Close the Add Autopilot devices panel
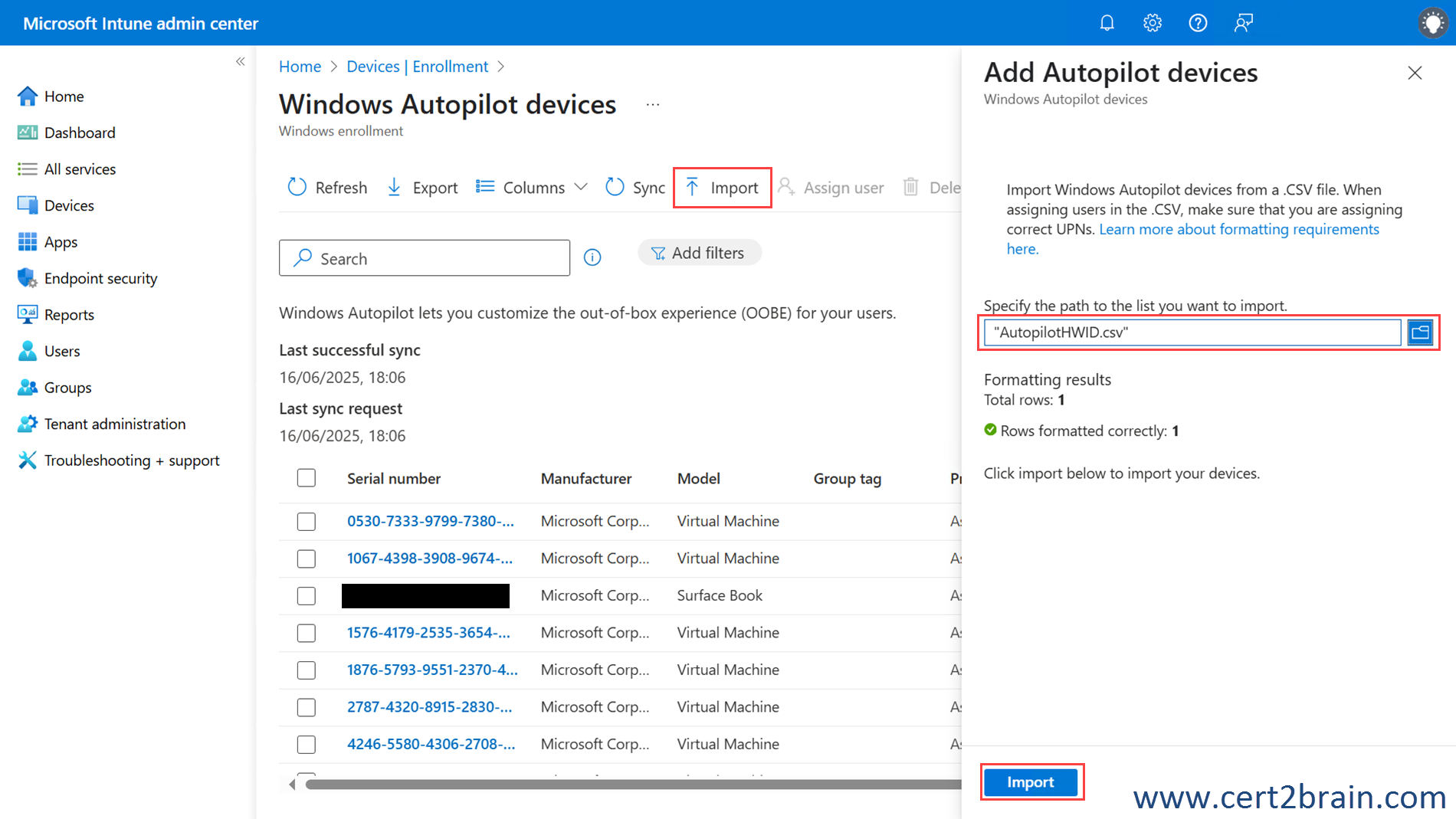This screenshot has width=1456, height=819. 1415,73
